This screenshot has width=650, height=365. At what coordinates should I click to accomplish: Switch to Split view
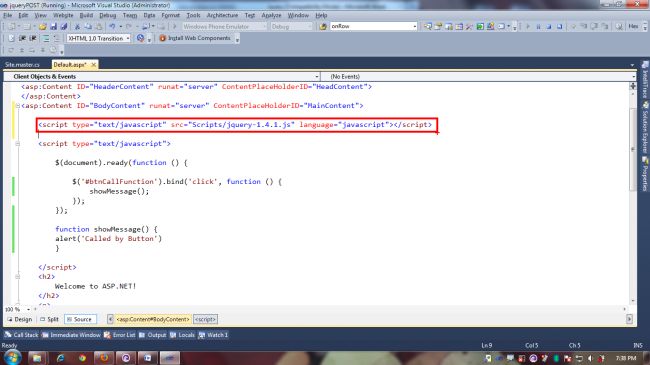pyautogui.click(x=49, y=319)
